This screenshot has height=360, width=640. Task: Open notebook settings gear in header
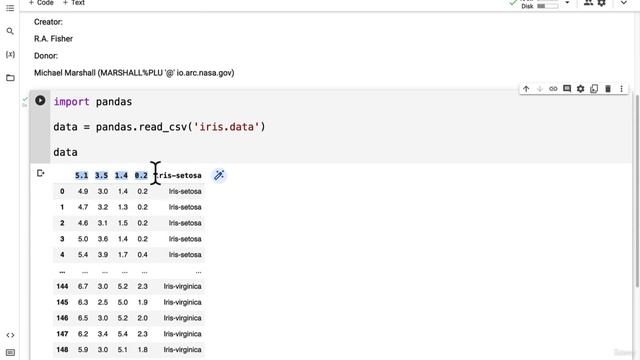pos(602,3)
